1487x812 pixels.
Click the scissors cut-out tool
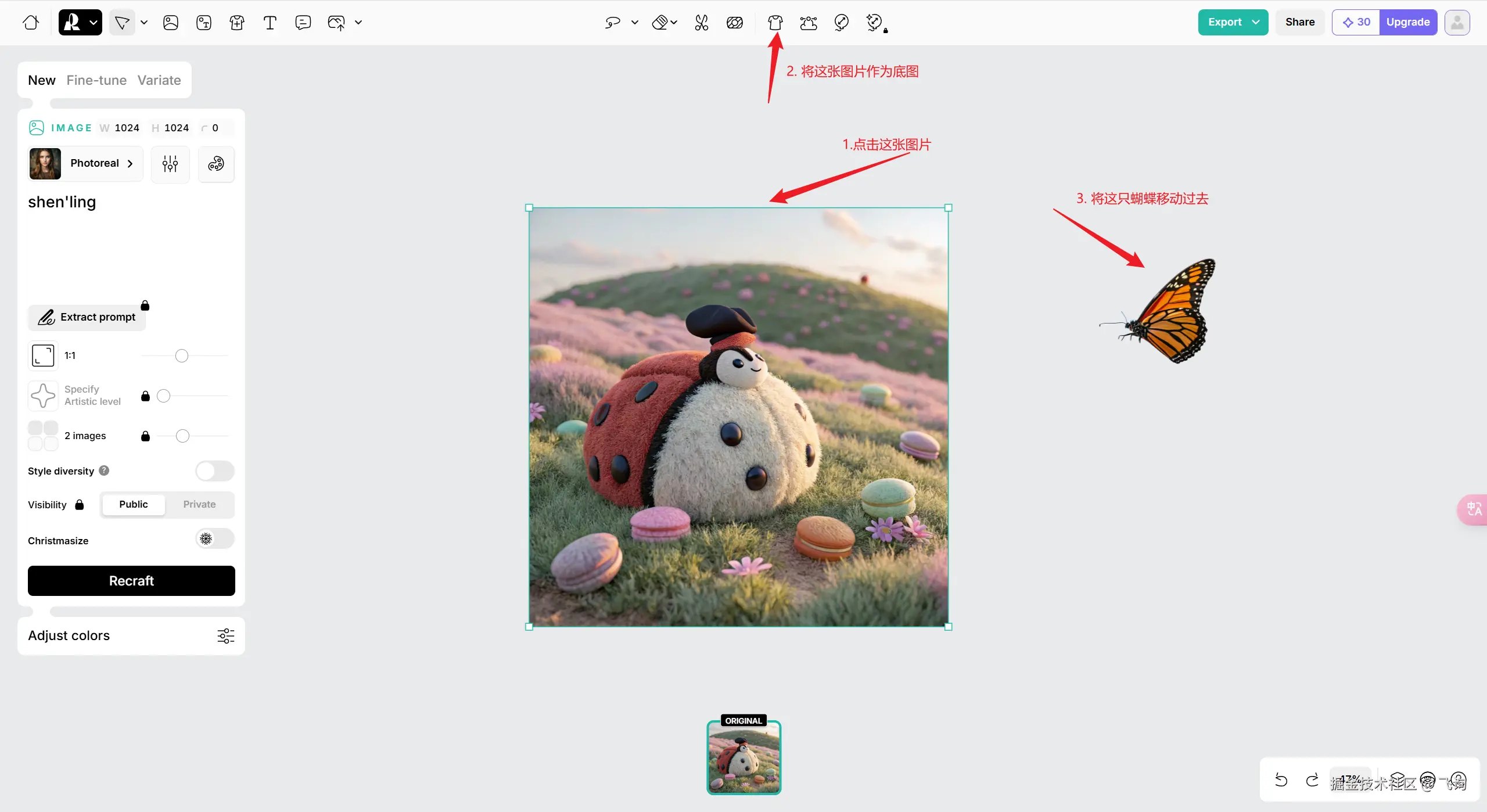(701, 23)
